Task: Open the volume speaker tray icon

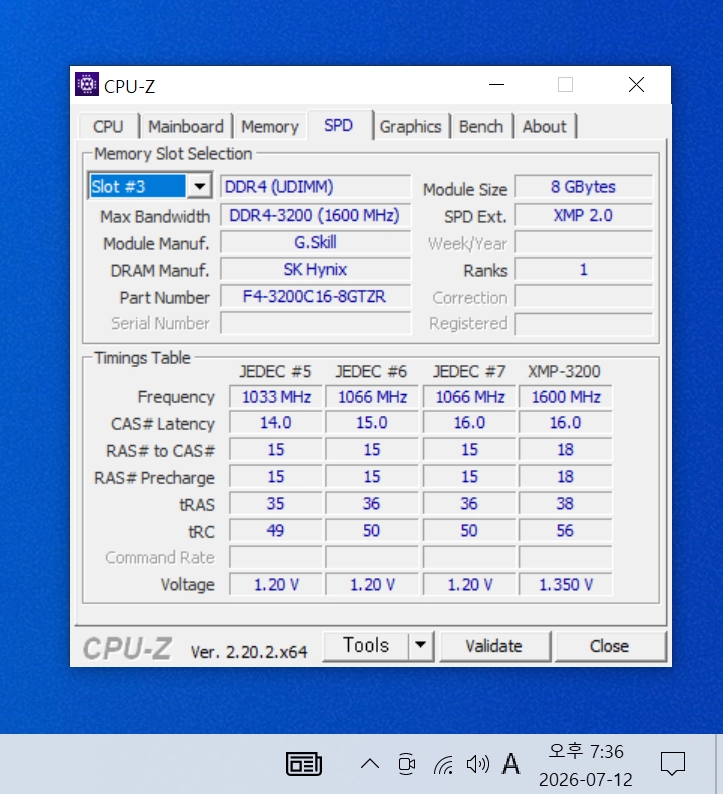Action: (477, 764)
